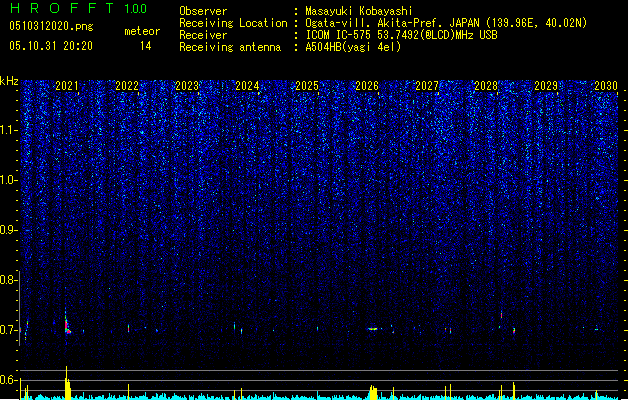
Task: Click the 2030 time marker
Action: [606, 86]
